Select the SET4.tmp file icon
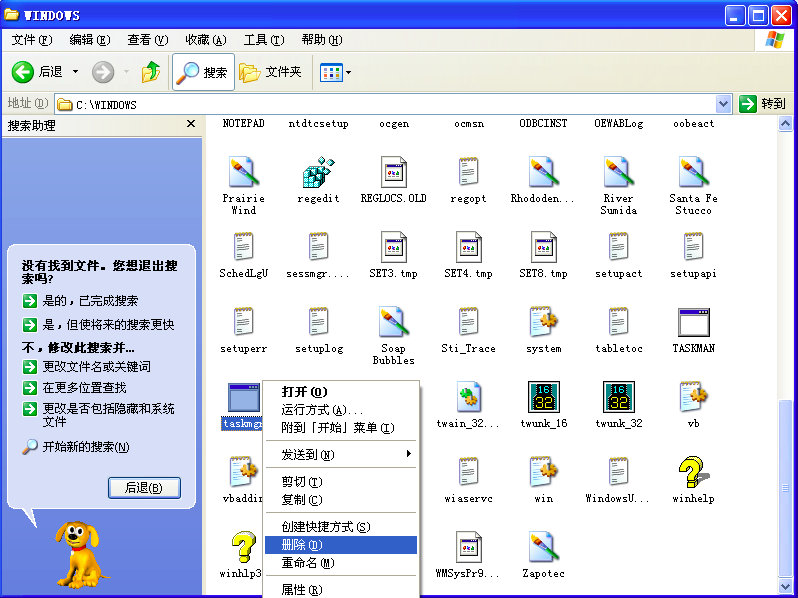798x598 pixels. tap(468, 247)
